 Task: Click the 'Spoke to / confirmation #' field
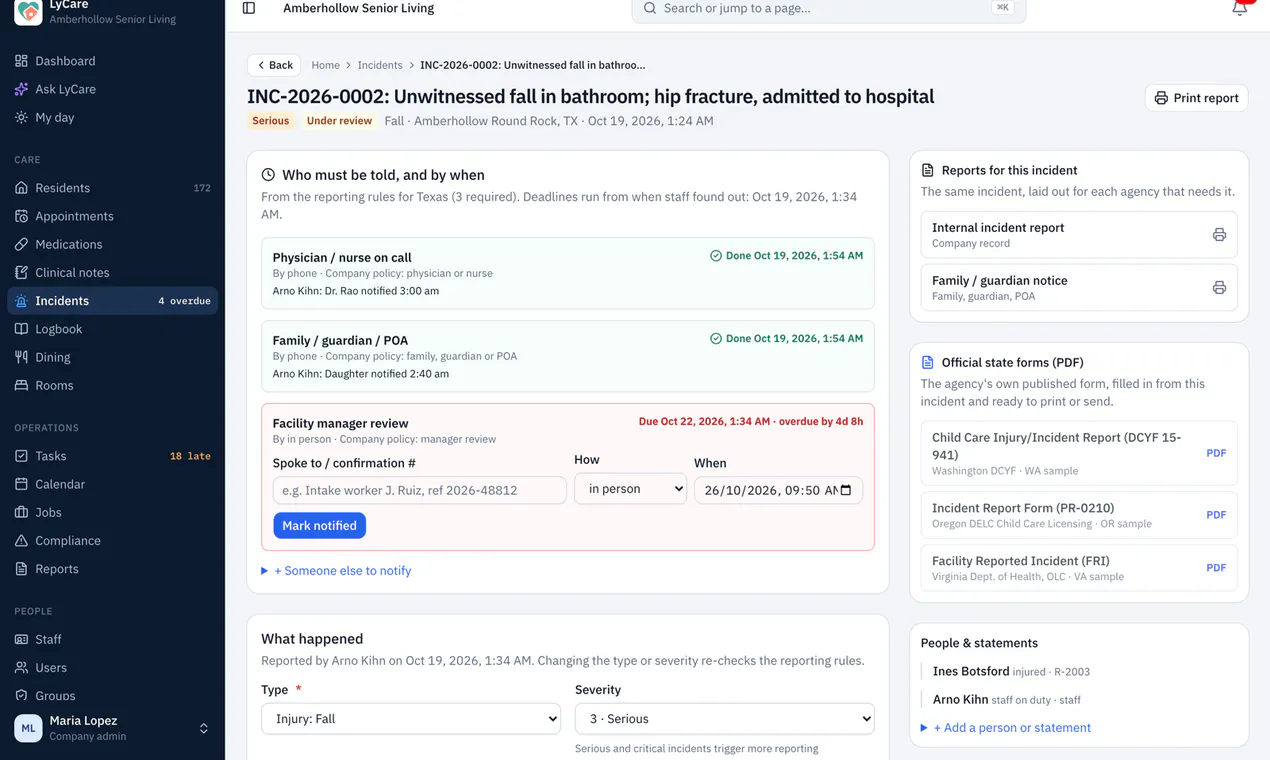point(420,490)
